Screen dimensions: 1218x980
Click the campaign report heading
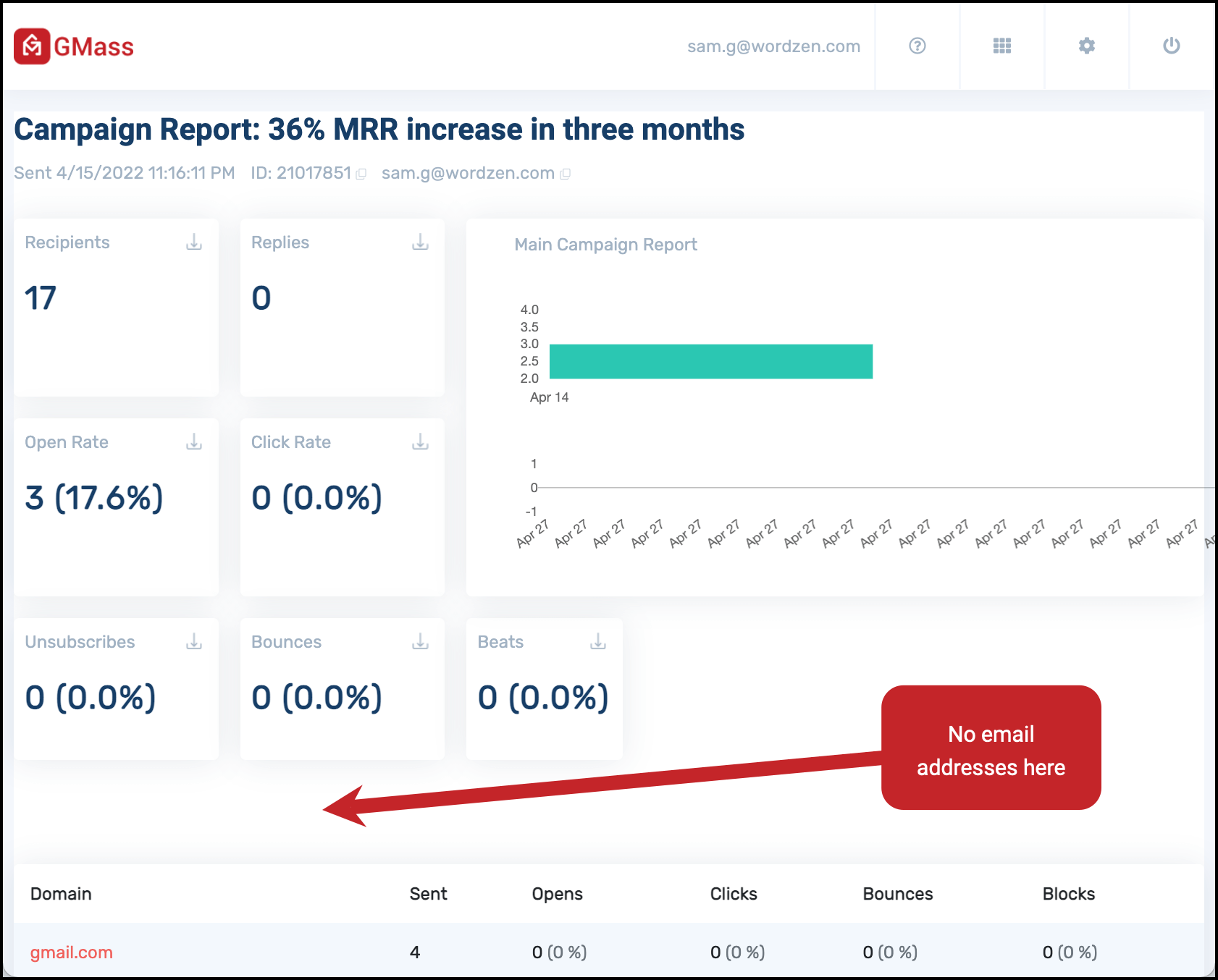click(379, 130)
